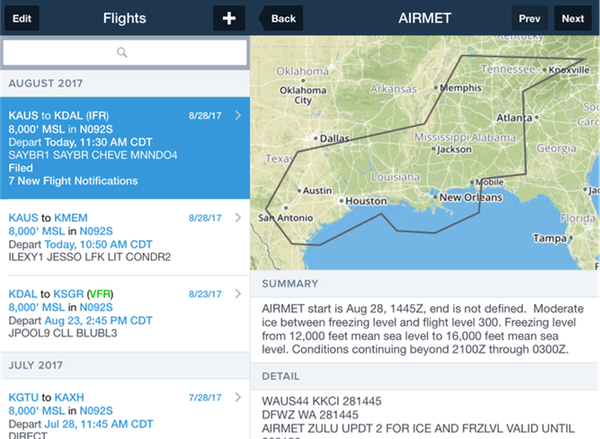Tap the AIRMET summary text block
Screen dimensions: 600x439
(425, 329)
